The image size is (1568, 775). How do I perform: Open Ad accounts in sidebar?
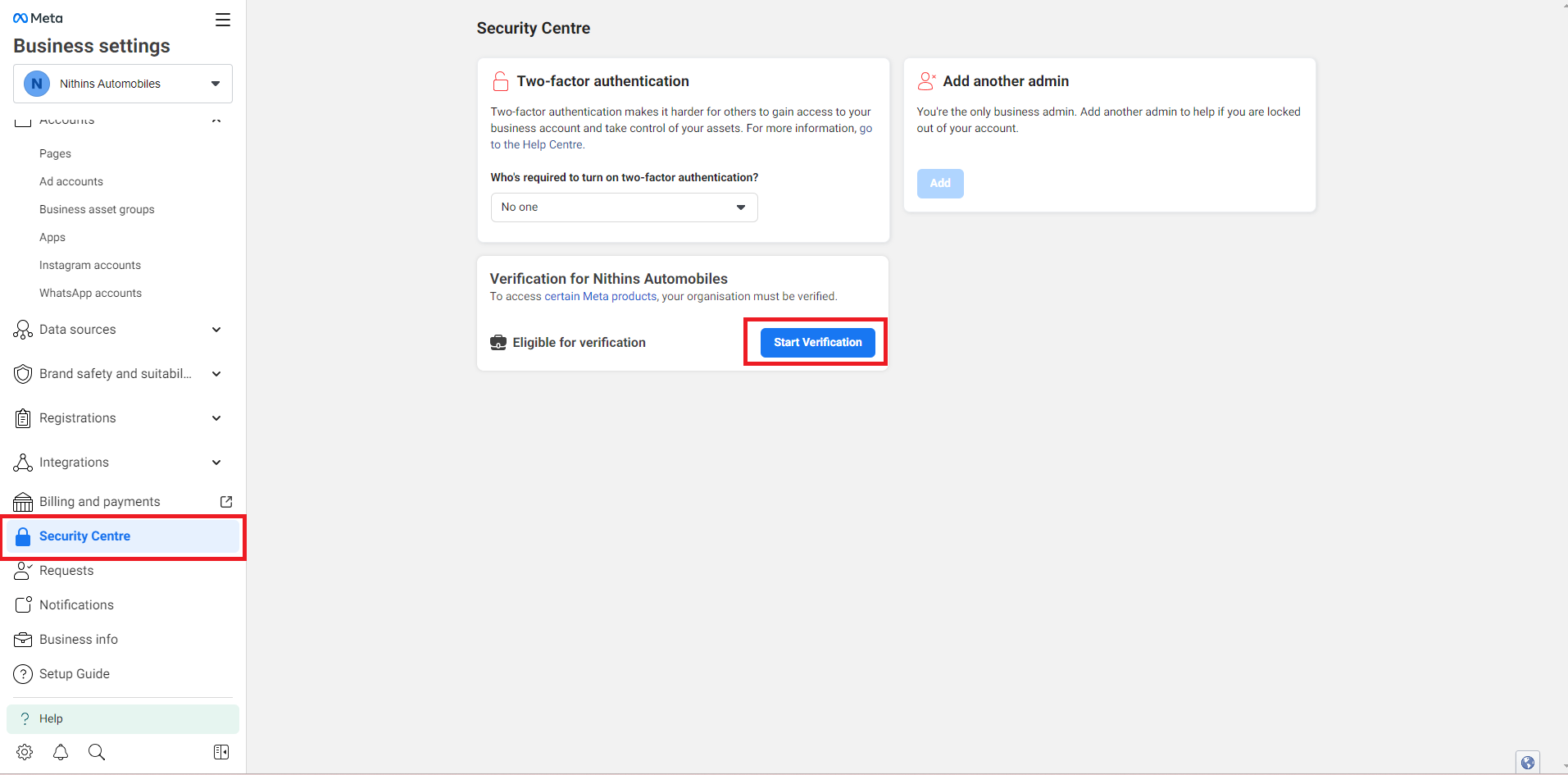tap(71, 181)
